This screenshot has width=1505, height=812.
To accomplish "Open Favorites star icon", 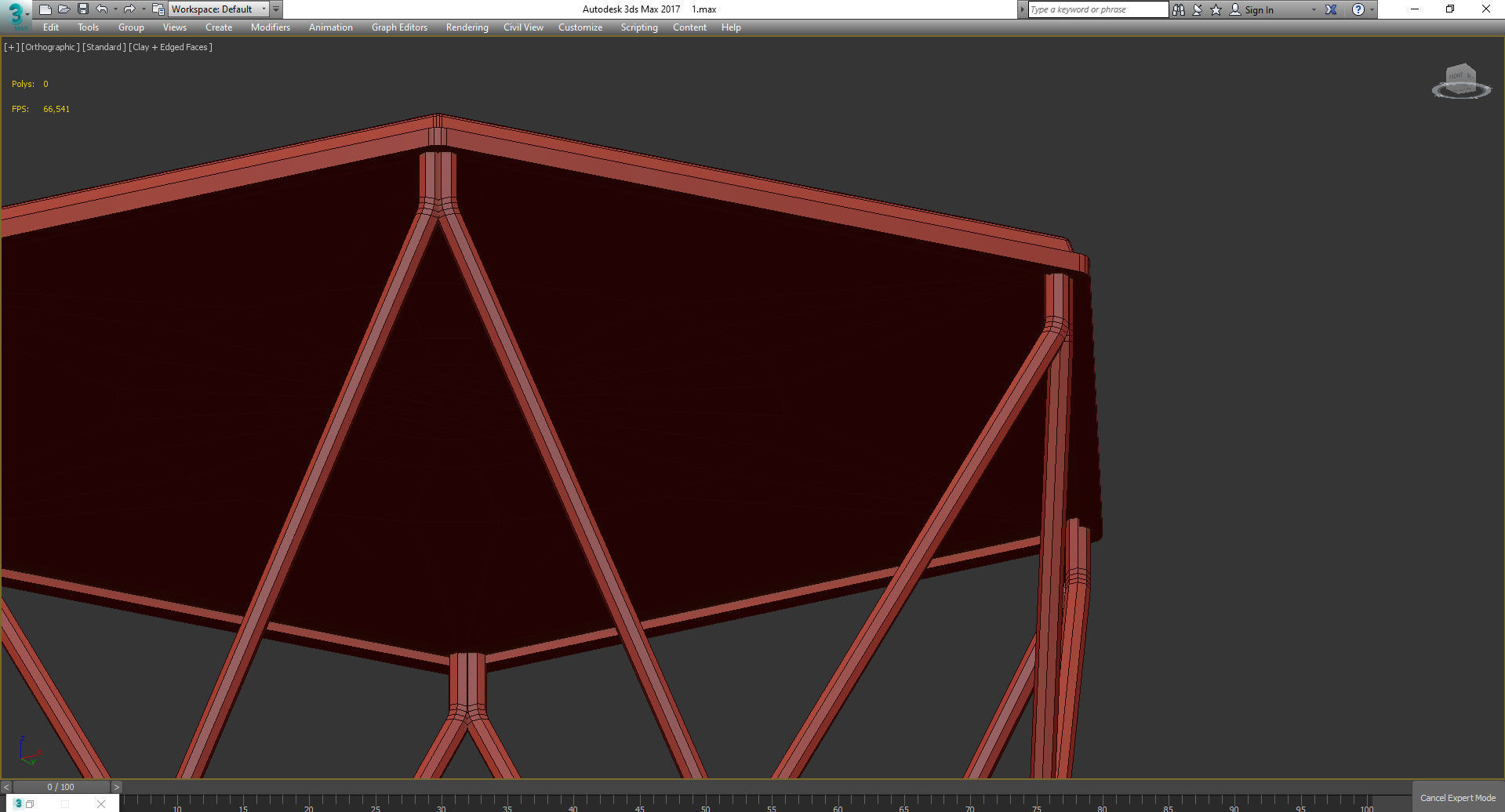I will (1216, 9).
